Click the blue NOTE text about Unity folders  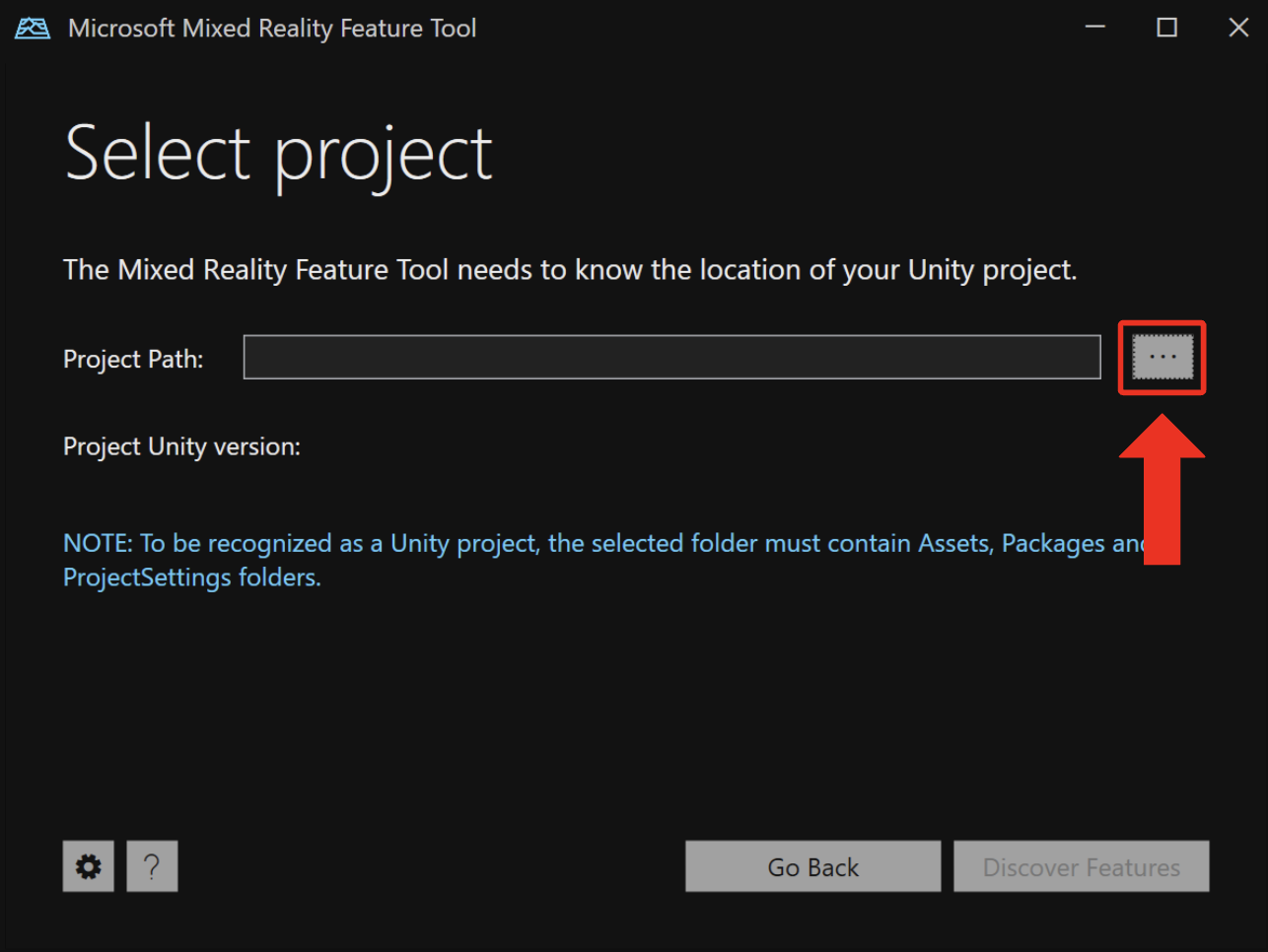click(603, 560)
